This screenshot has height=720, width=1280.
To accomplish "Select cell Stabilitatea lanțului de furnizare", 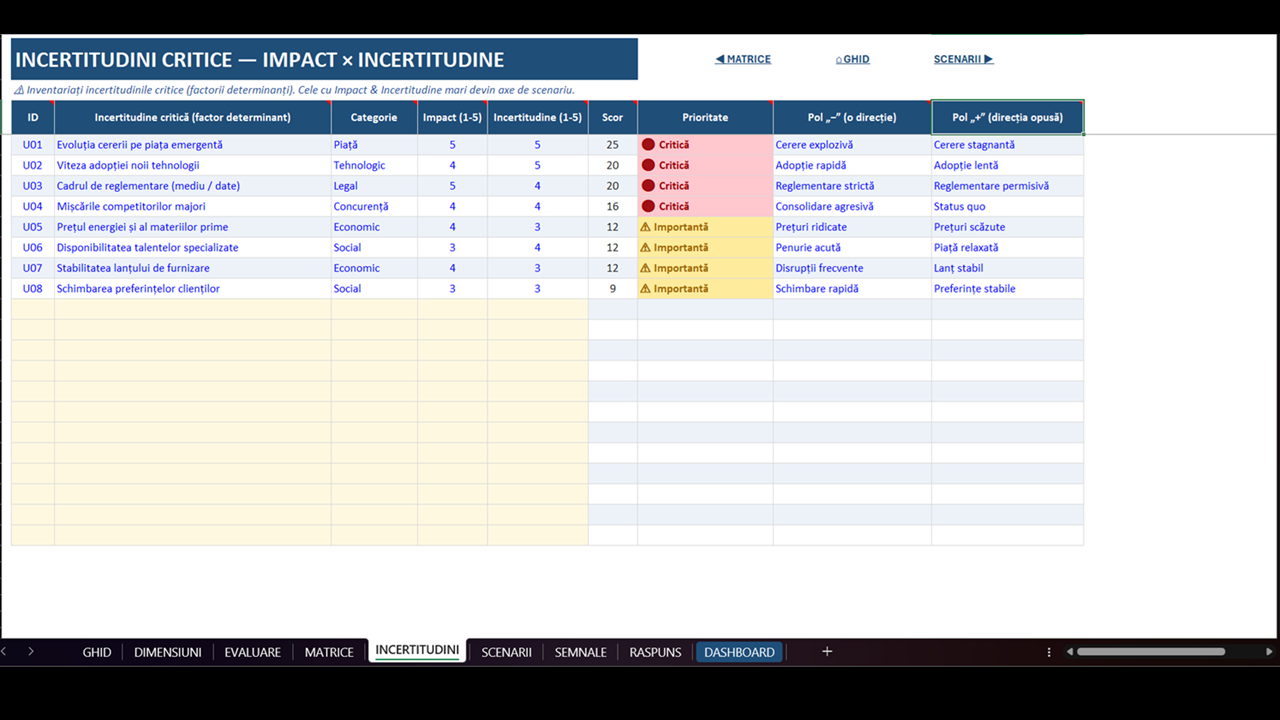I will pos(193,268).
